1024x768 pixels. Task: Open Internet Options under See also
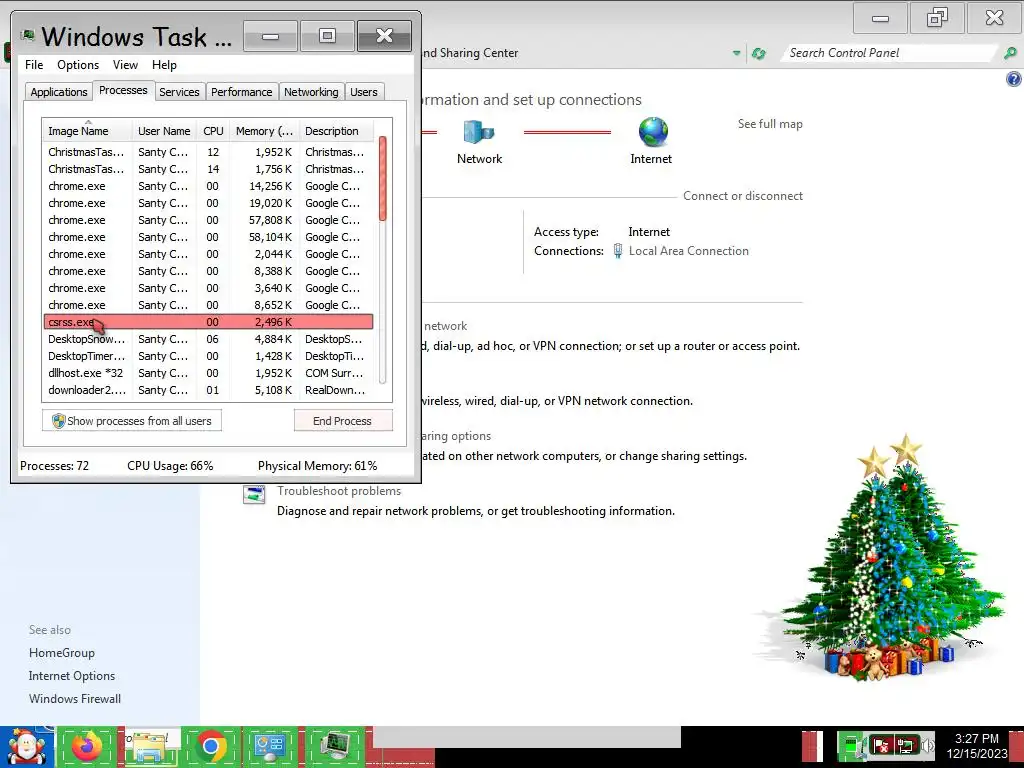(72, 676)
